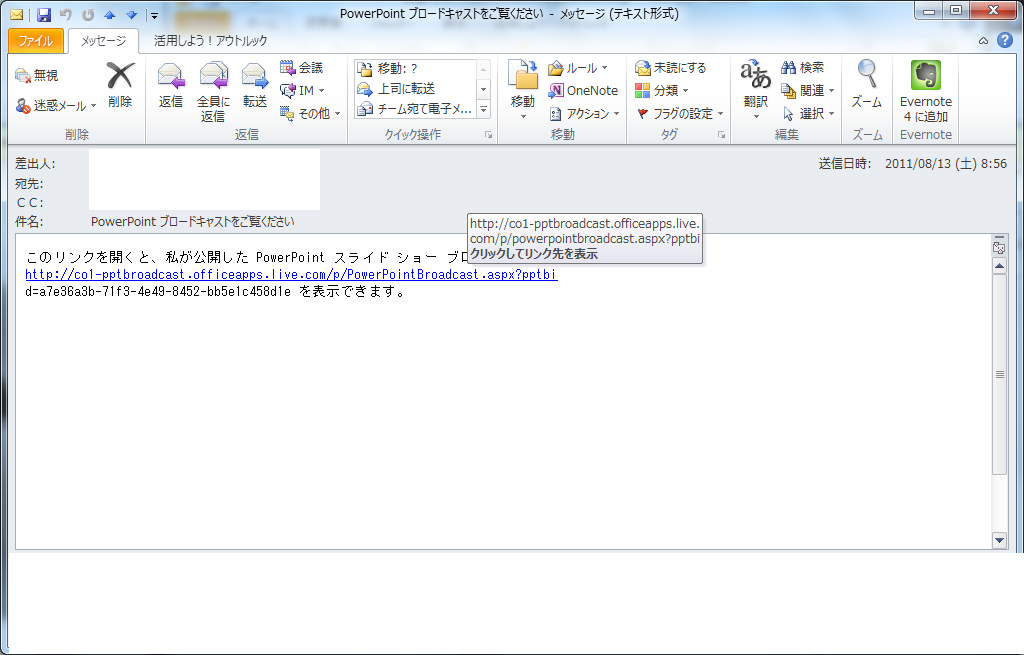Click the sent date 2011/08/13 (土) 8:56
The image size is (1024, 655).
pos(946,164)
